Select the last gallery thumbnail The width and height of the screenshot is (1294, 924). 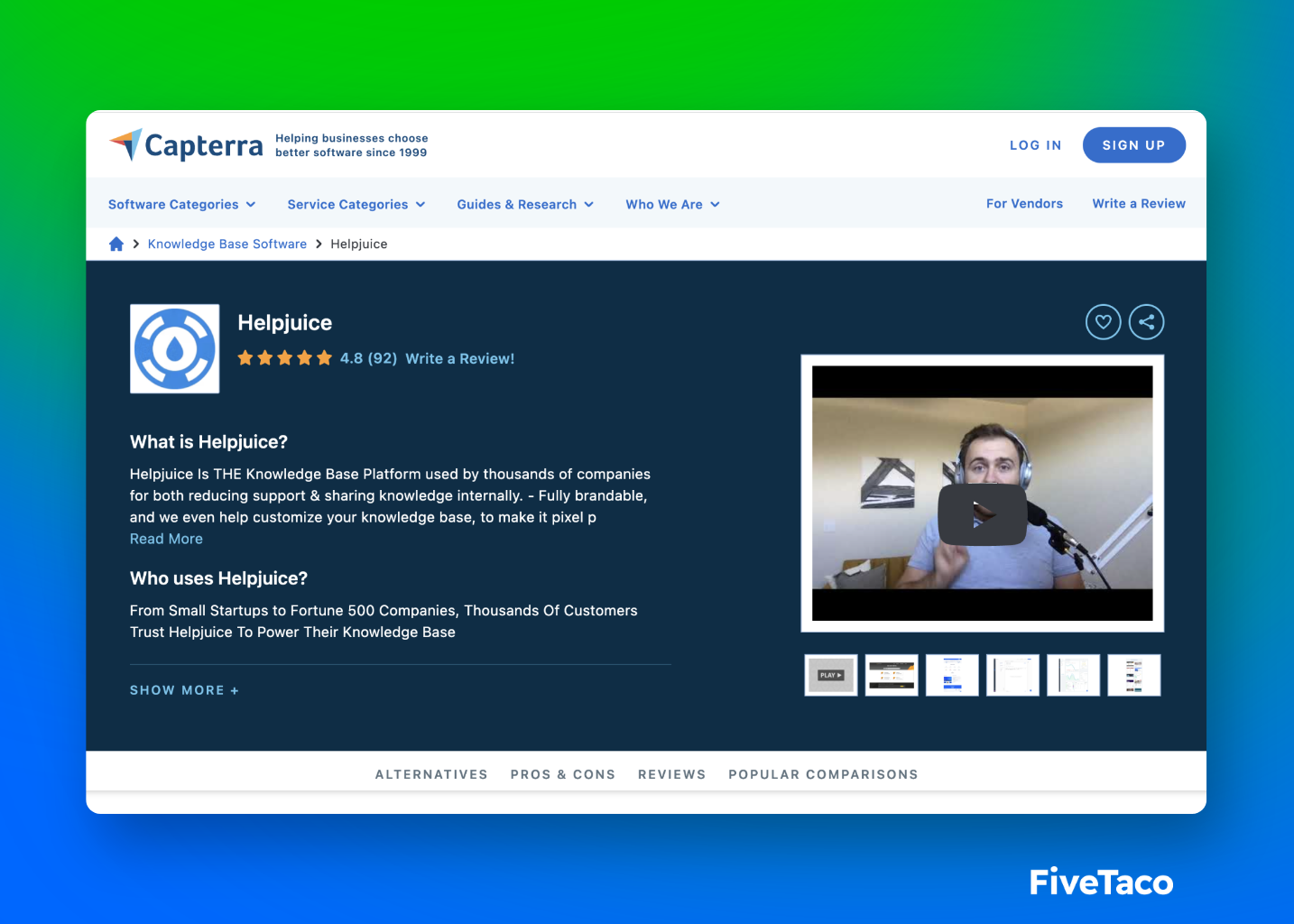(1134, 675)
